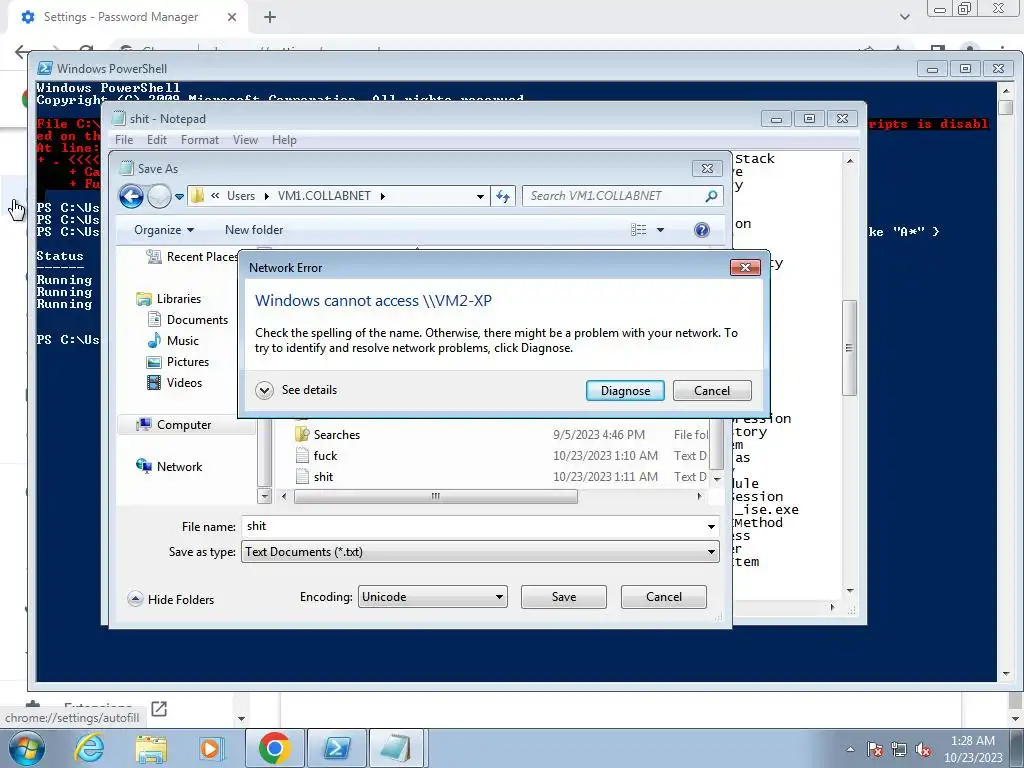The width and height of the screenshot is (1024, 768).
Task: Click the Windows PowerShell title bar icon
Action: click(x=45, y=69)
